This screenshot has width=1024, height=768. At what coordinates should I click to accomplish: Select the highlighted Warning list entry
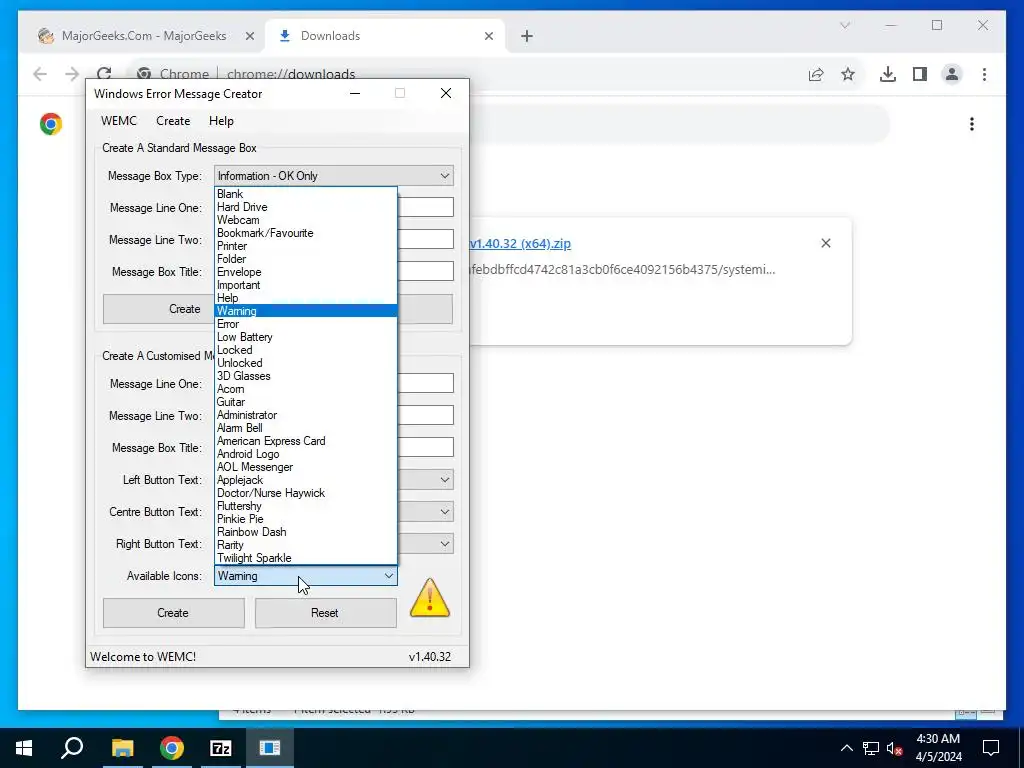[x=306, y=311]
